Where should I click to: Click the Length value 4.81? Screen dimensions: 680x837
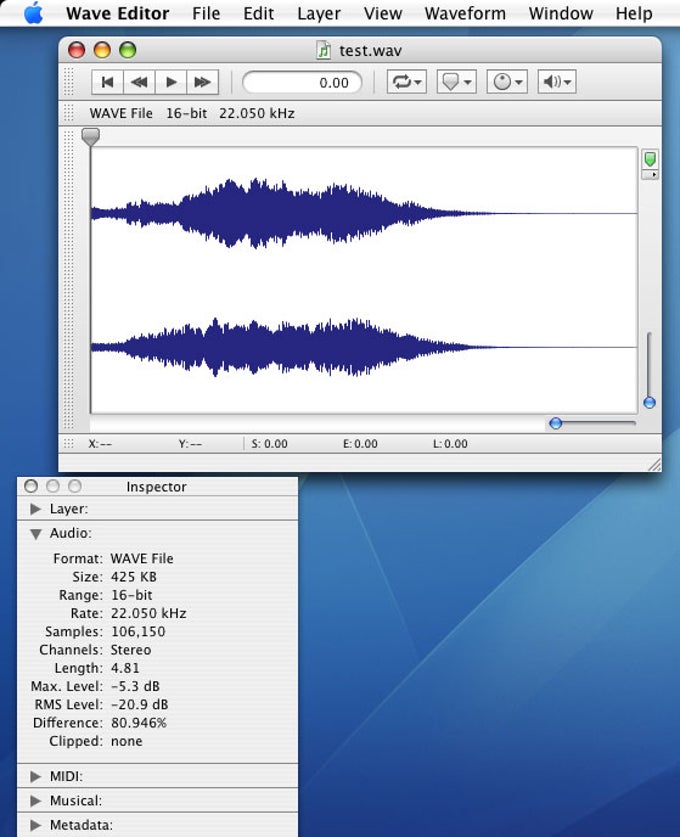[x=125, y=668]
